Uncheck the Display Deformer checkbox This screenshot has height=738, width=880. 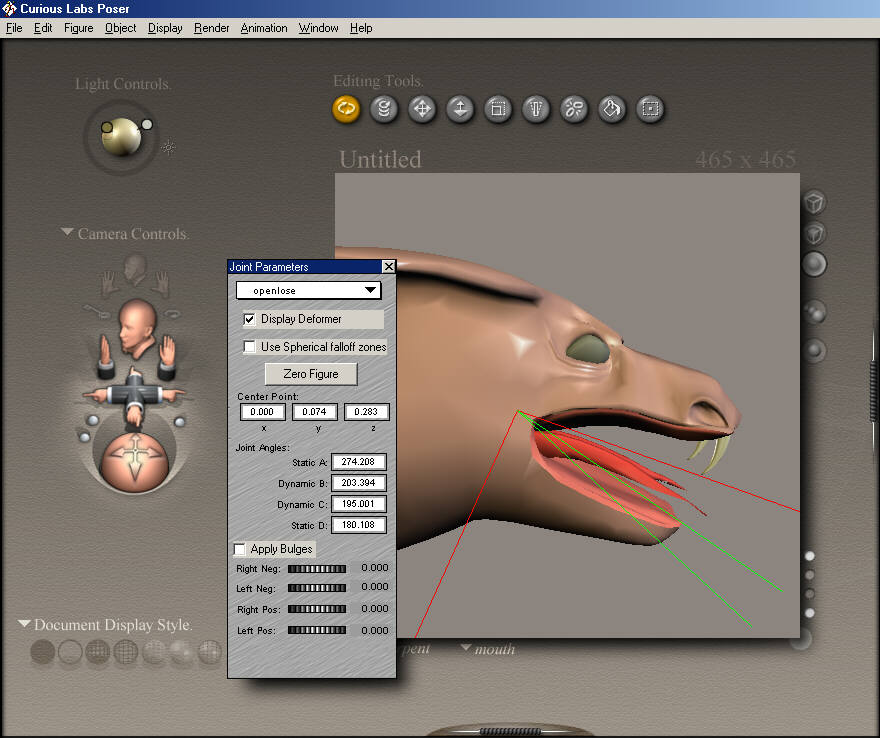[x=250, y=319]
